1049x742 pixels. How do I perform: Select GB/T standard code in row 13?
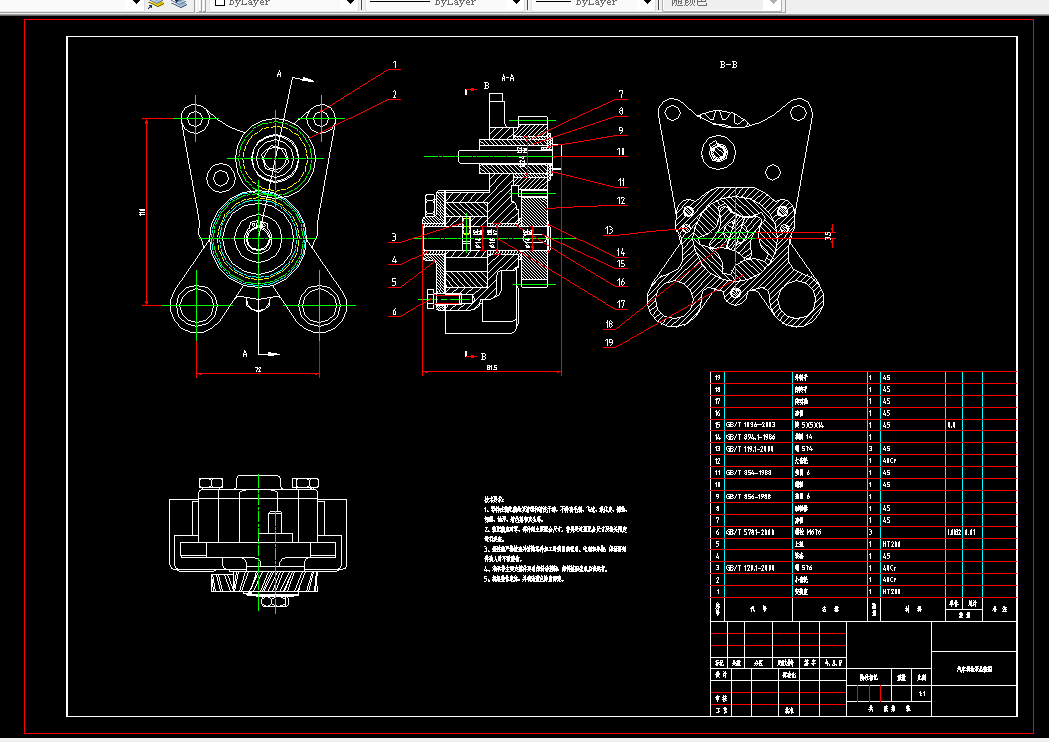[750, 449]
